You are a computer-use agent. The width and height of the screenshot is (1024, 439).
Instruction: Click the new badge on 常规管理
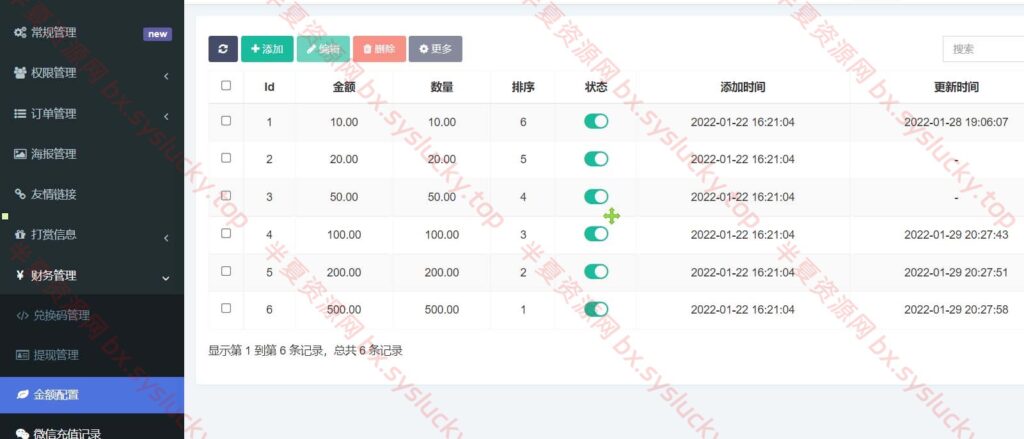click(157, 34)
